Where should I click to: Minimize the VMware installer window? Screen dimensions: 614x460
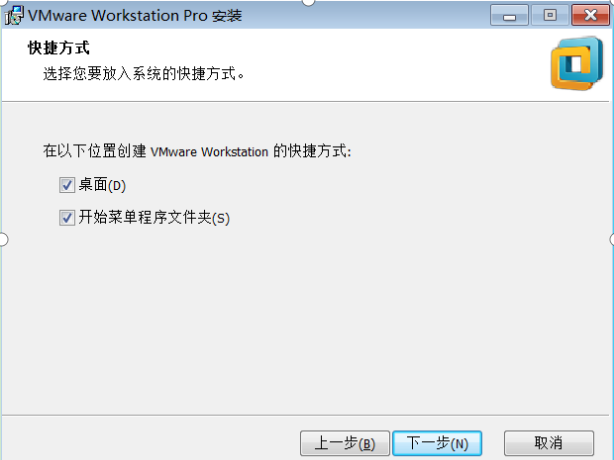click(x=509, y=16)
